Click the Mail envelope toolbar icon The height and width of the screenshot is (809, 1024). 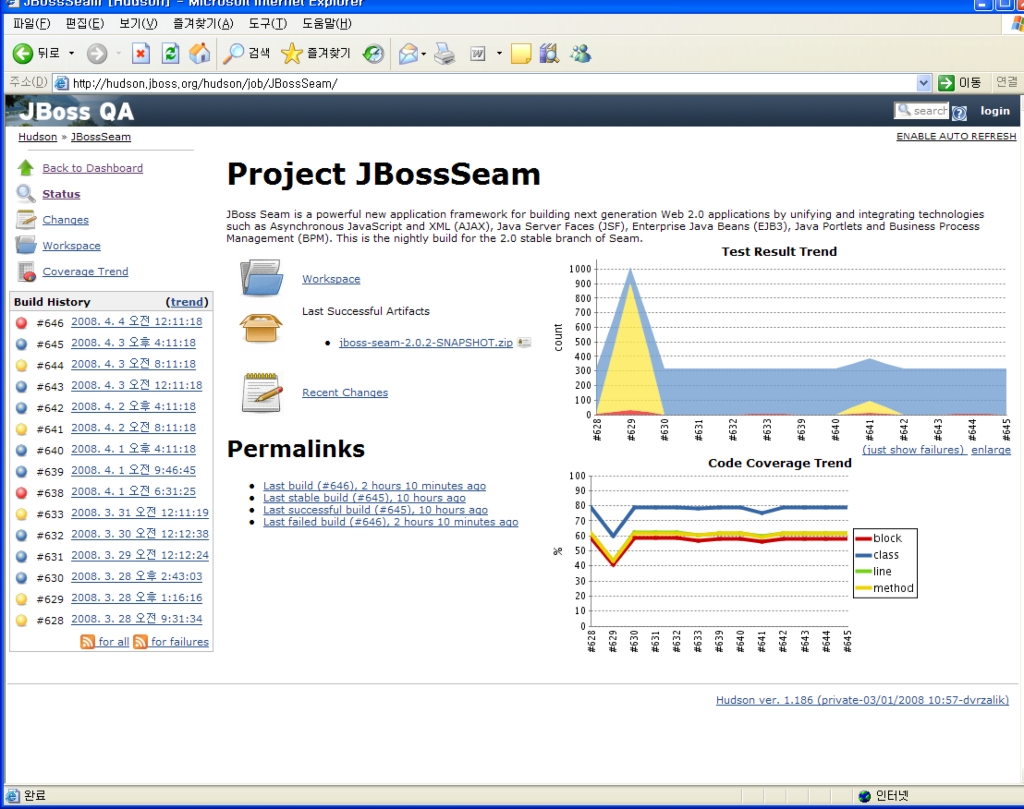(x=408, y=54)
